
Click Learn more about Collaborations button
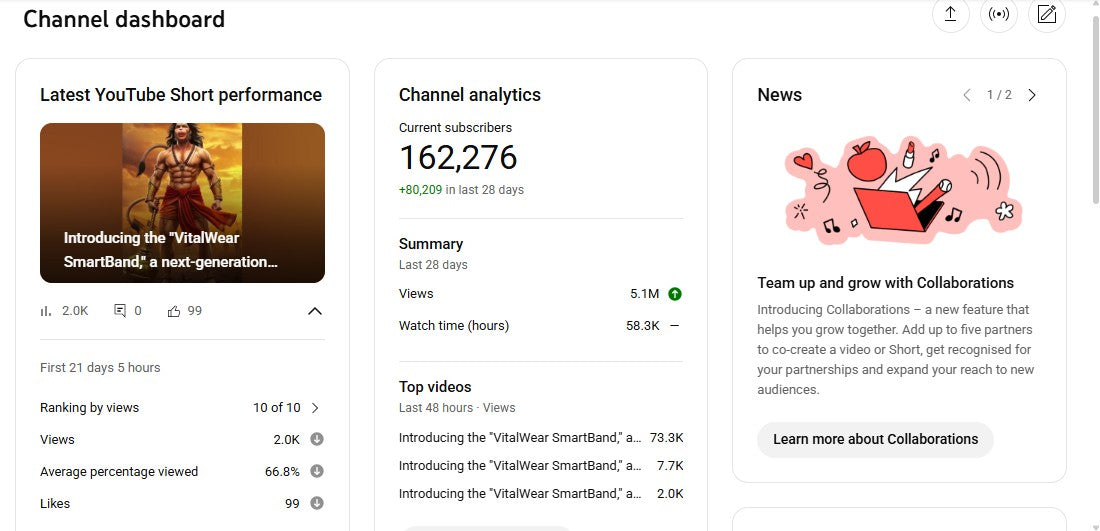(x=875, y=439)
